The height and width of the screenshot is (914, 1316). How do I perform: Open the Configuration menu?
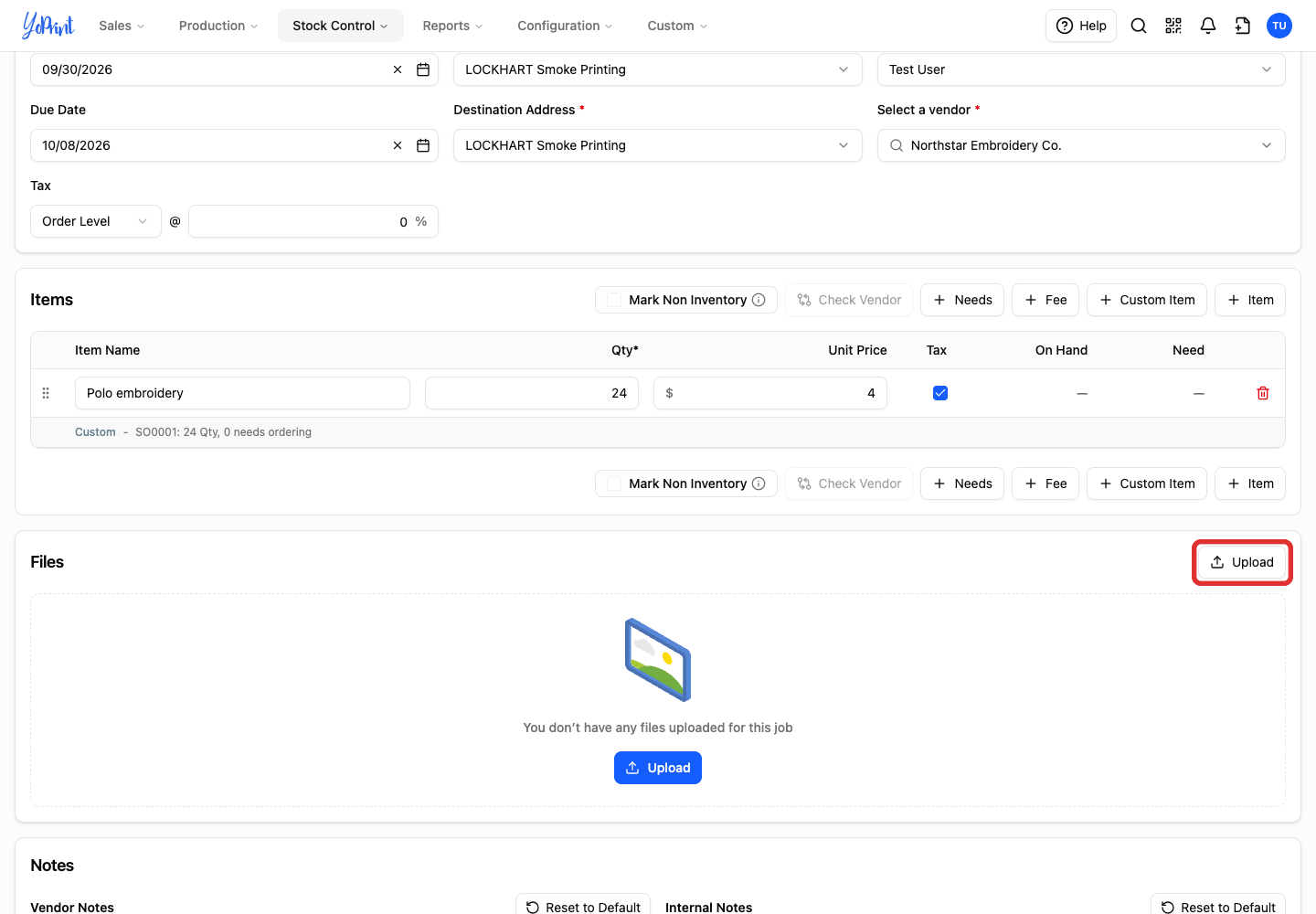pos(565,26)
